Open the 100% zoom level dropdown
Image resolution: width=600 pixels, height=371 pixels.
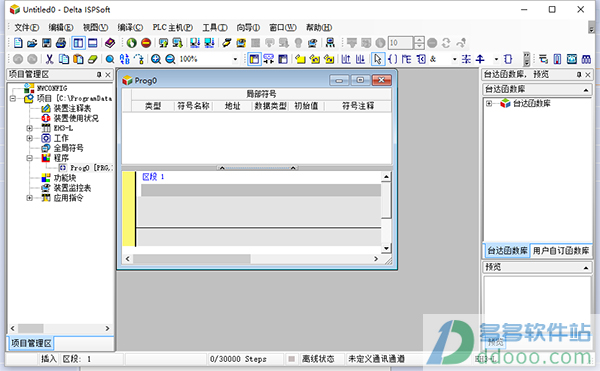[235, 59]
